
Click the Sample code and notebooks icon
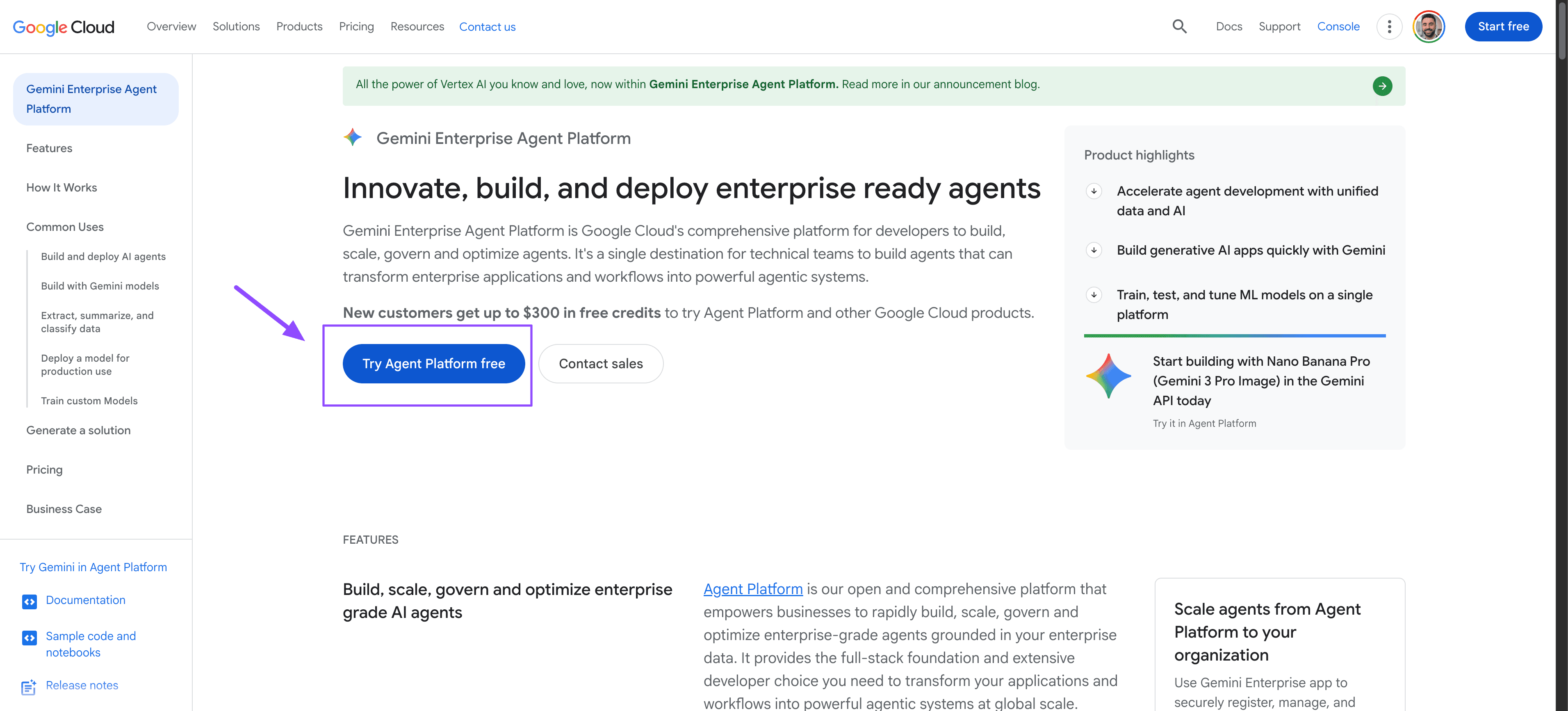point(29,637)
